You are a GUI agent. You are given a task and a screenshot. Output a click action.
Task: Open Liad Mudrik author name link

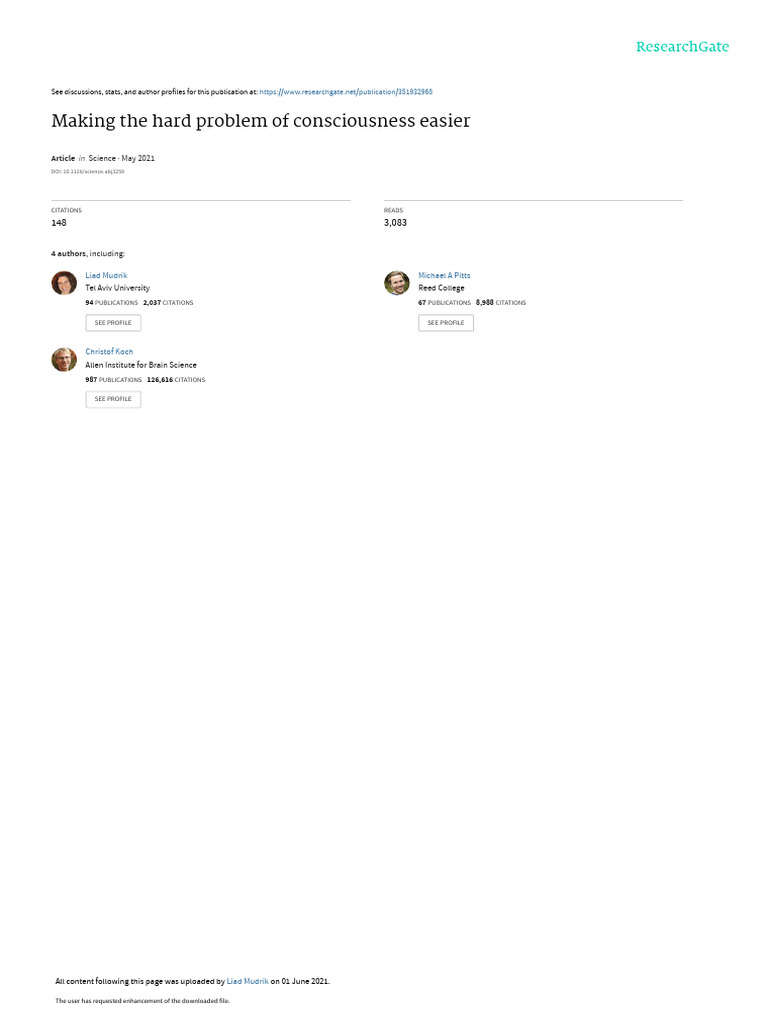pos(106,276)
